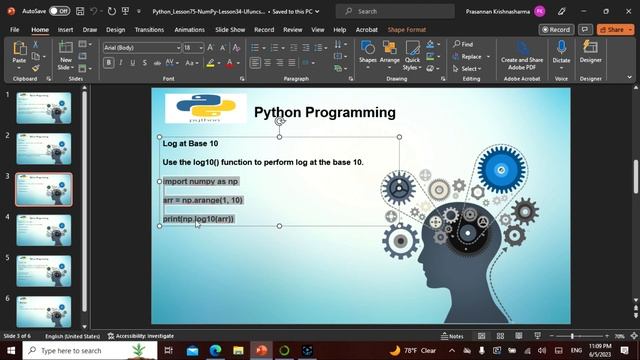640x360 pixels.
Task: Collapse the ribbon chevron
Action: click(629, 77)
